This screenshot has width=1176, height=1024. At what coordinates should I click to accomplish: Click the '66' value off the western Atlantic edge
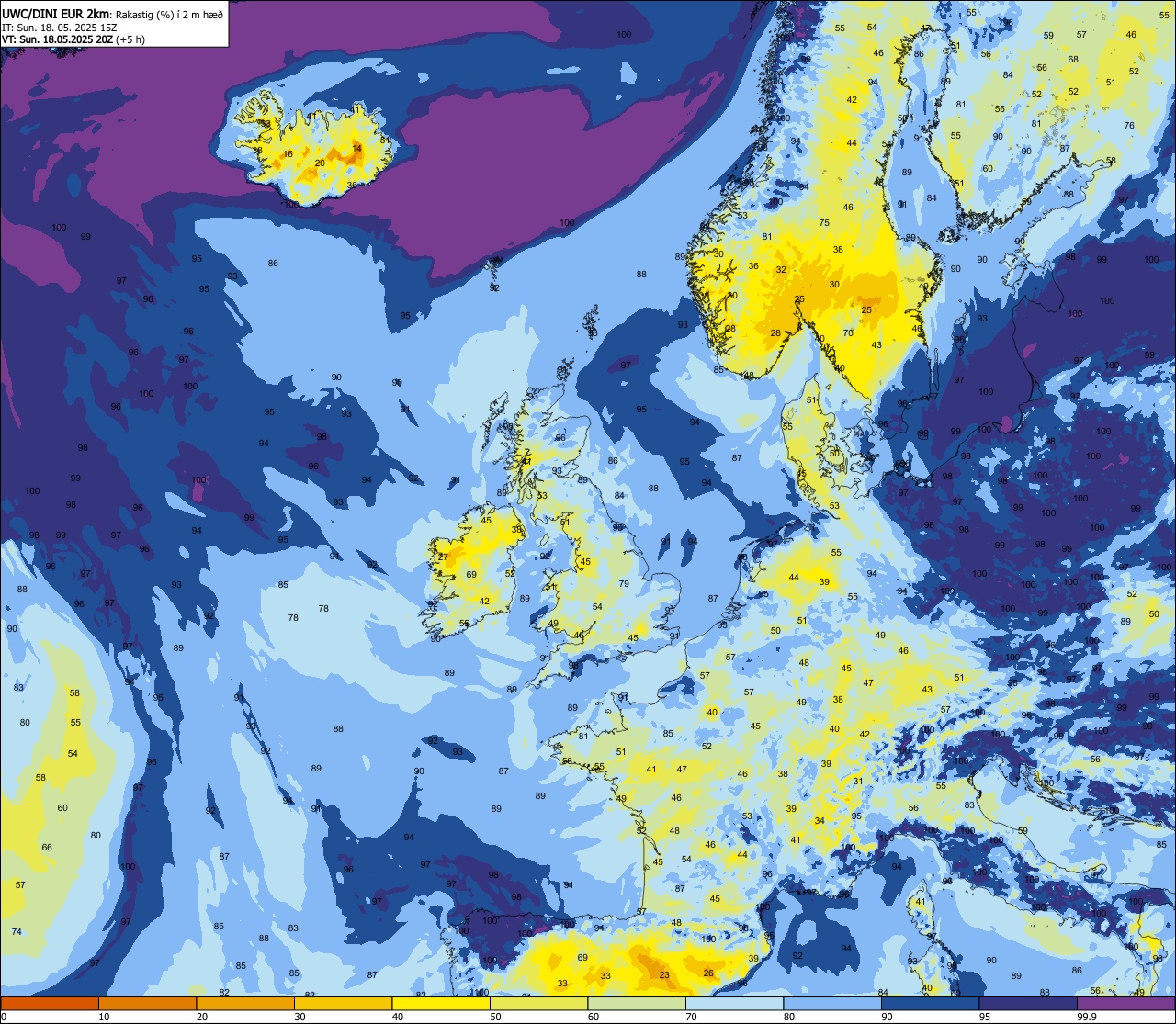click(x=47, y=848)
